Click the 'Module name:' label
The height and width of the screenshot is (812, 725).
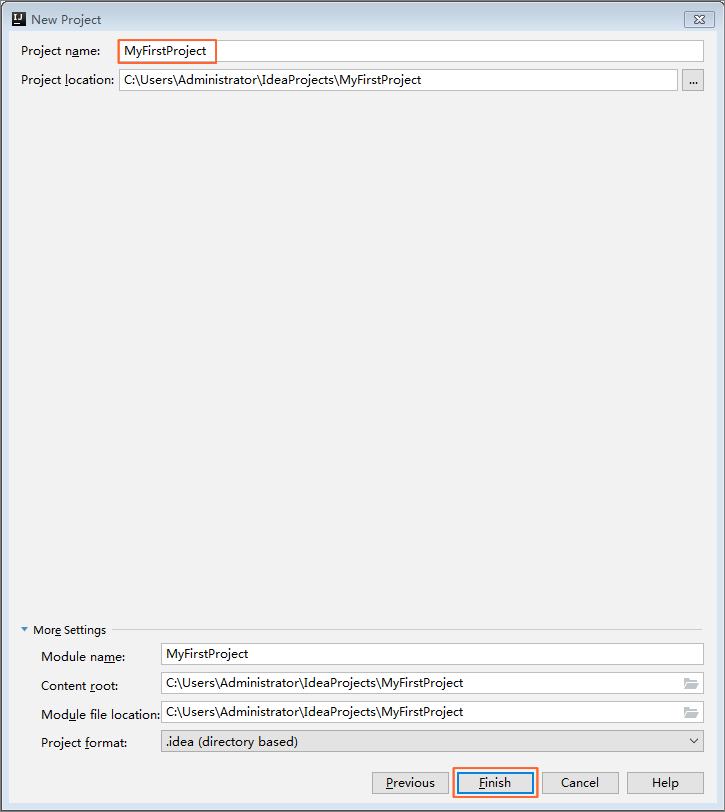tap(83, 657)
